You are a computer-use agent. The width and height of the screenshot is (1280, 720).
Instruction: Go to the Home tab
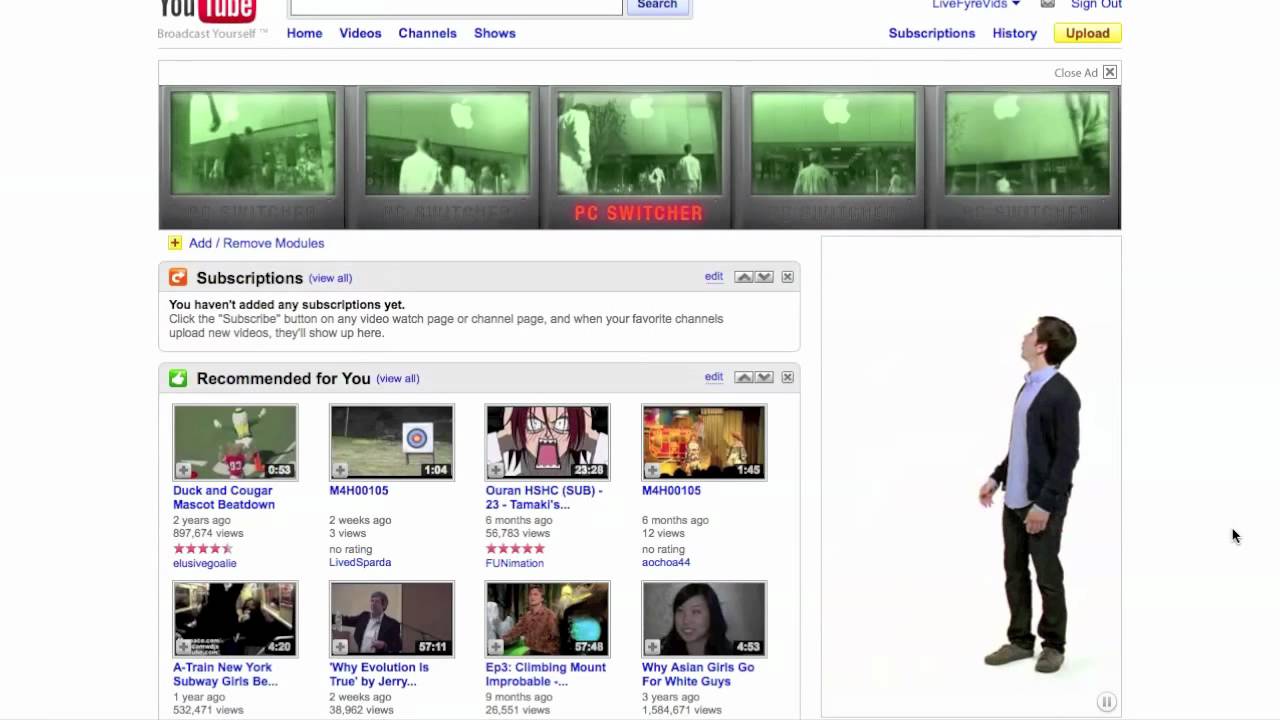tap(304, 33)
